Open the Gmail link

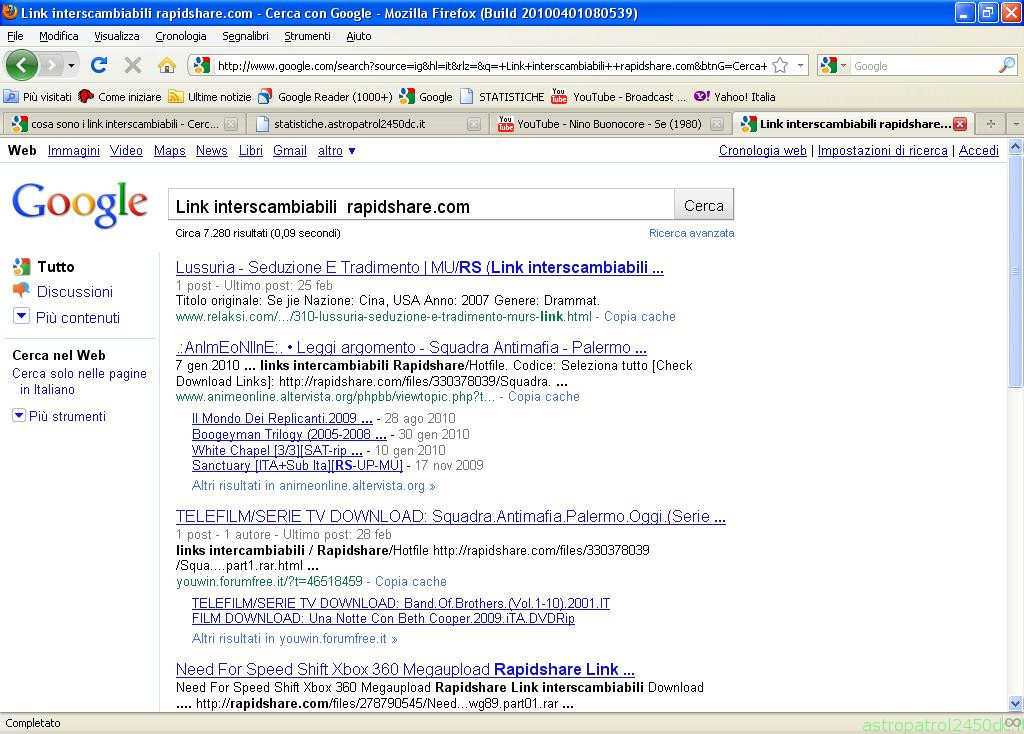pos(290,151)
